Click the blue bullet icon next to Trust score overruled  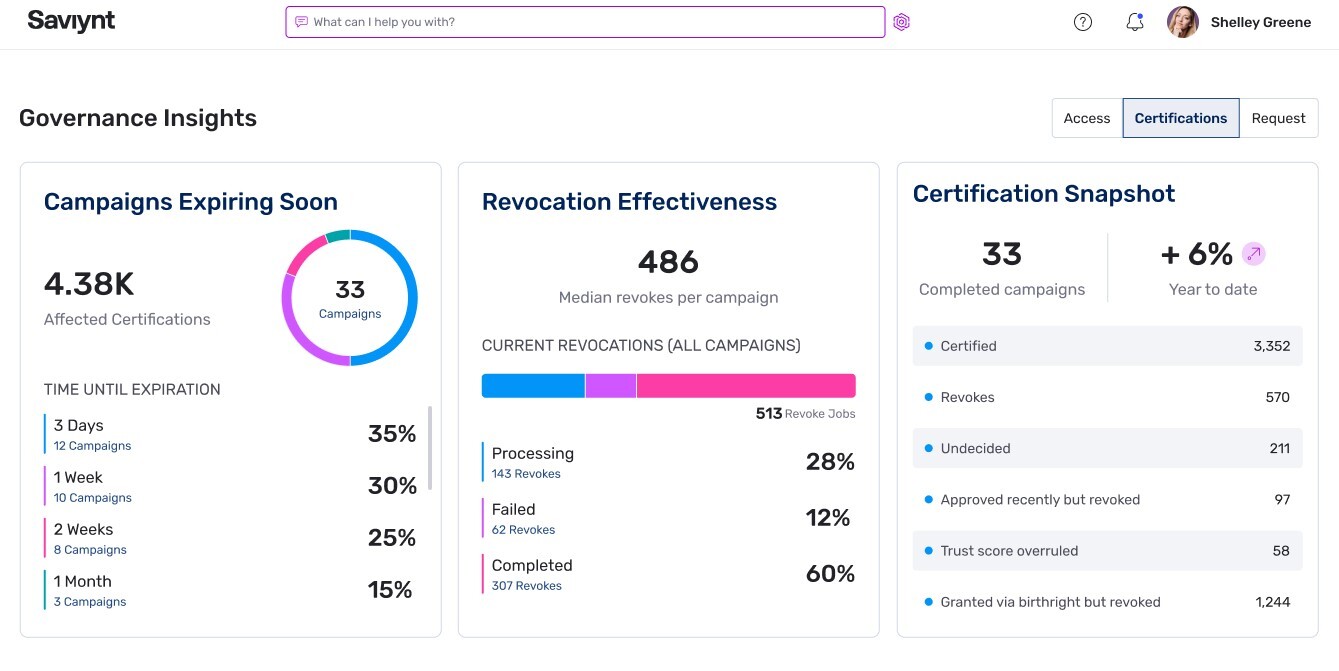click(x=931, y=550)
